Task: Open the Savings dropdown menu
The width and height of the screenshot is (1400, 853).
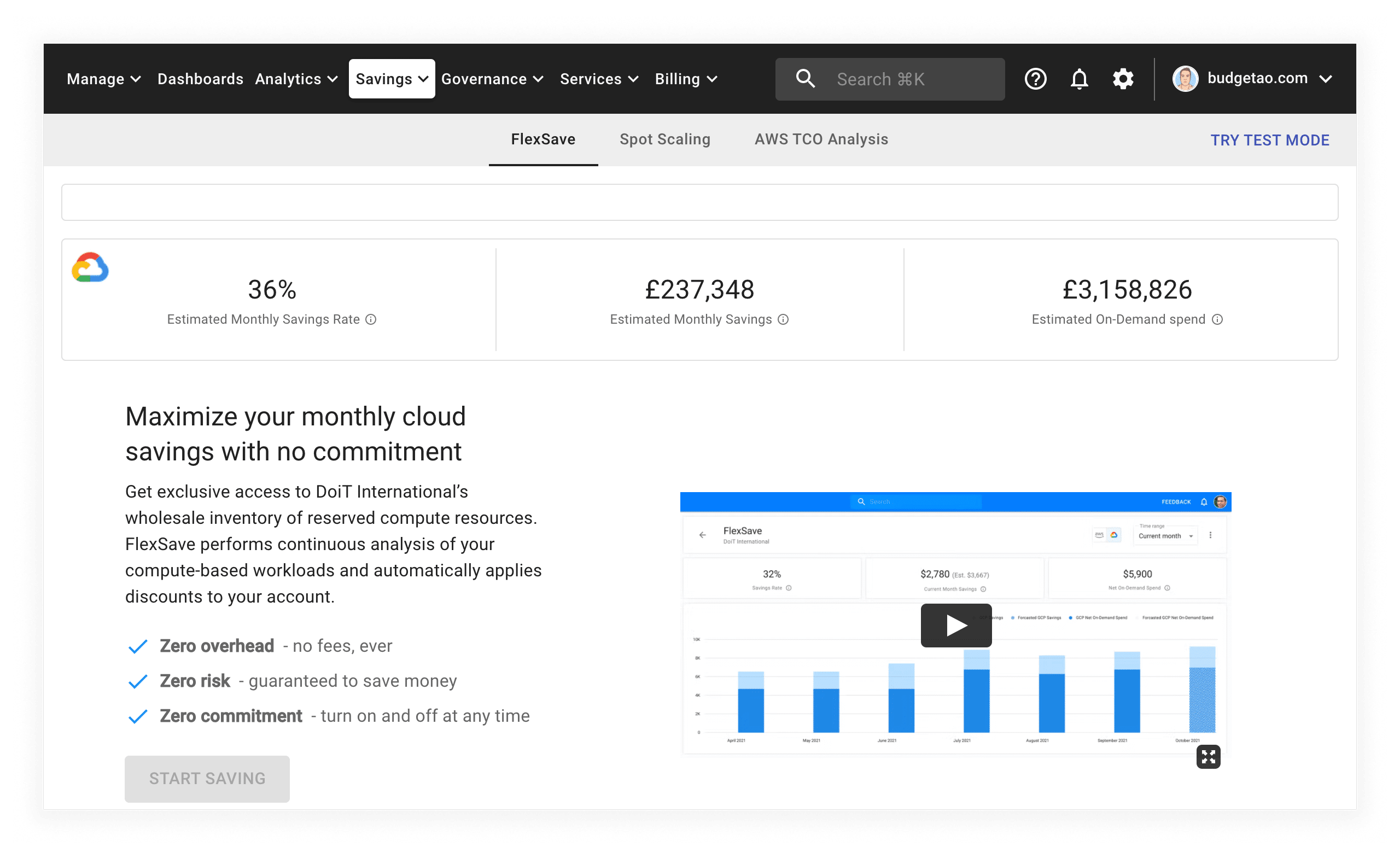Action: click(392, 79)
